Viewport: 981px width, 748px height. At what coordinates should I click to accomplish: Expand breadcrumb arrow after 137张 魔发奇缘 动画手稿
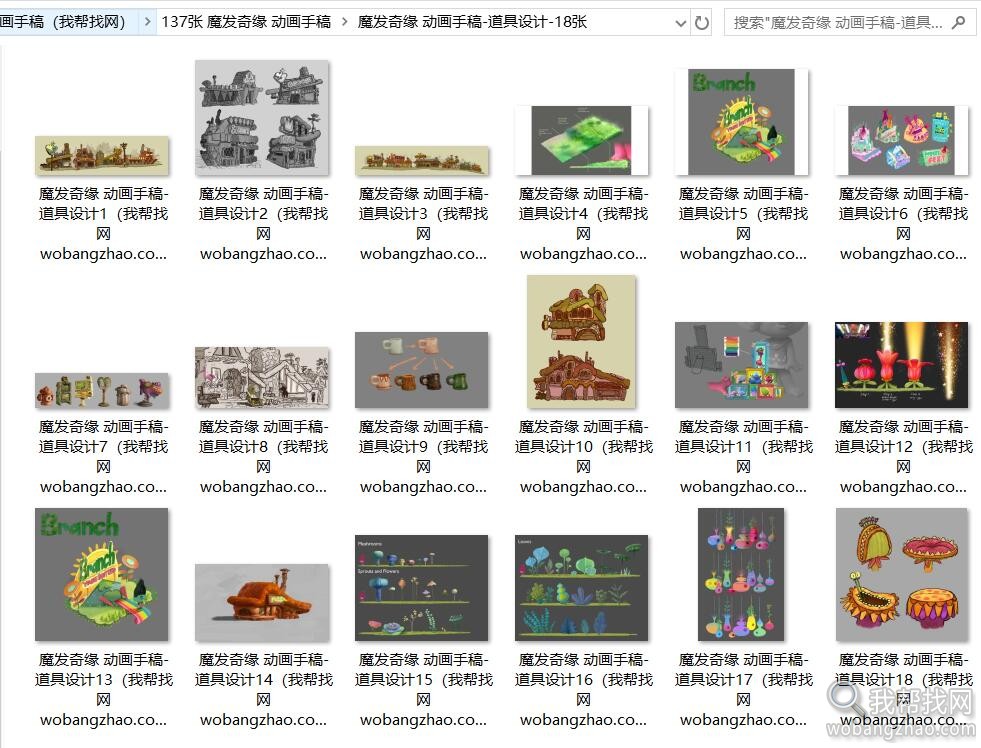pos(344,23)
